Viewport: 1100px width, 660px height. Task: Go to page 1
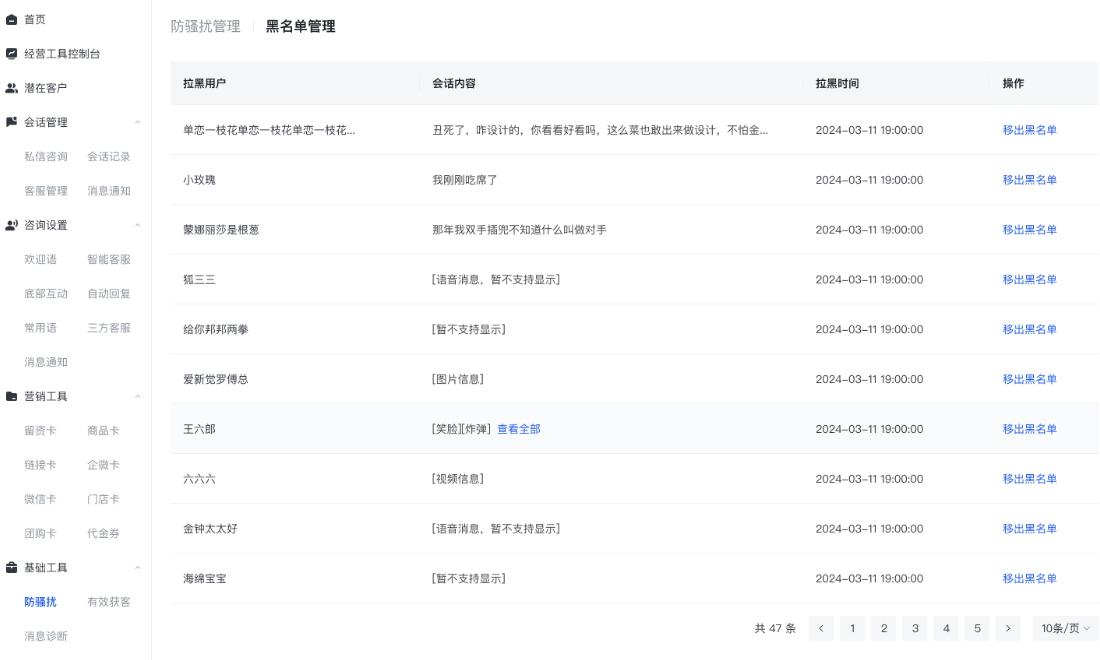tap(852, 628)
